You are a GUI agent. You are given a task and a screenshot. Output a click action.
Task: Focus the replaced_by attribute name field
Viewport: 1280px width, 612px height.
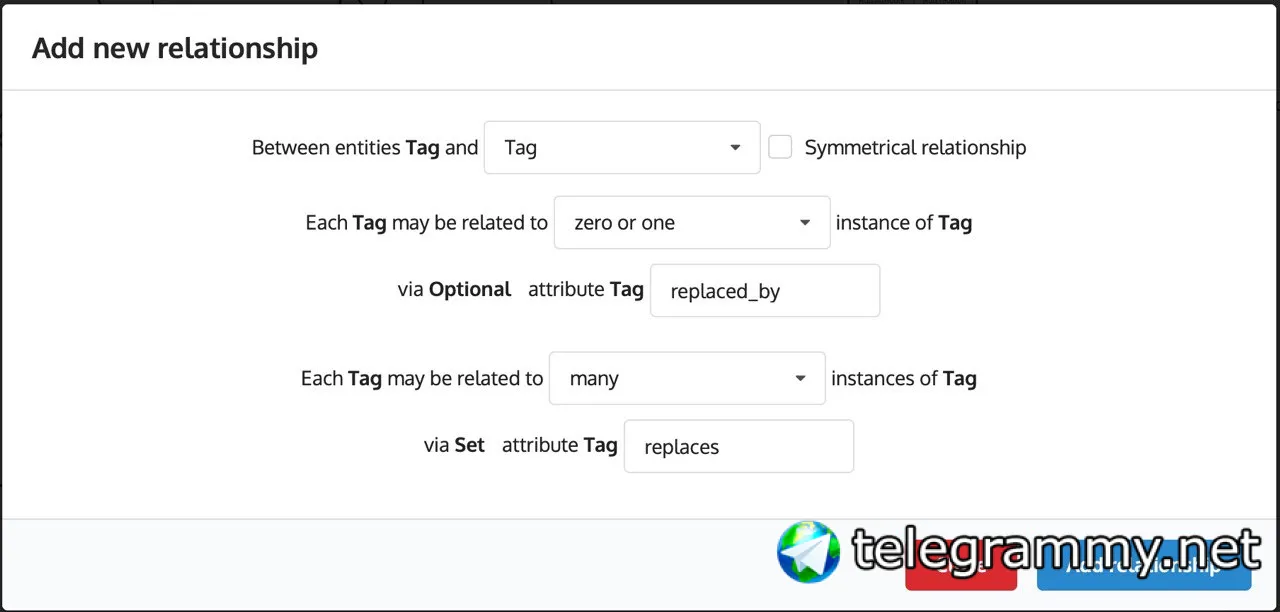tap(764, 291)
